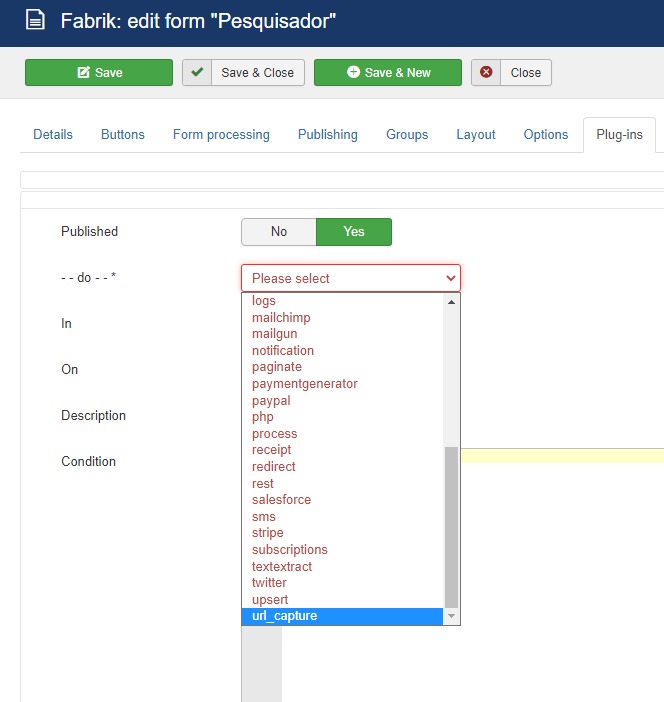664x702 pixels.
Task: Select 'mailgun' option
Action: (343, 334)
